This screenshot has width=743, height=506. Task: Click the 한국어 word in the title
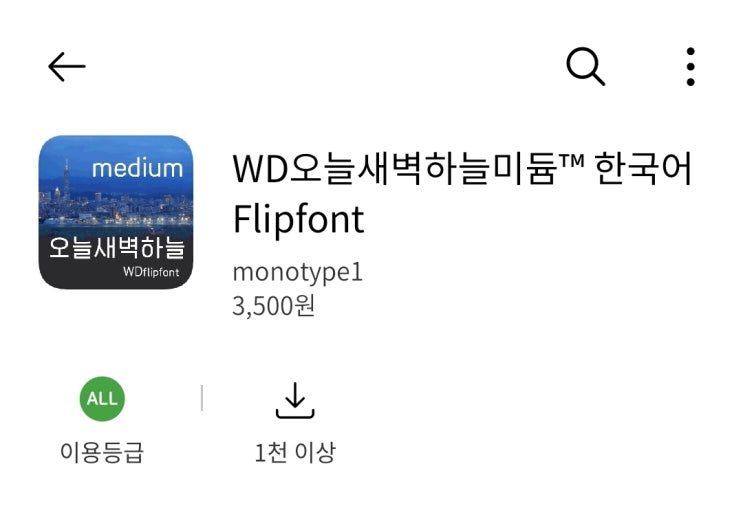643,169
